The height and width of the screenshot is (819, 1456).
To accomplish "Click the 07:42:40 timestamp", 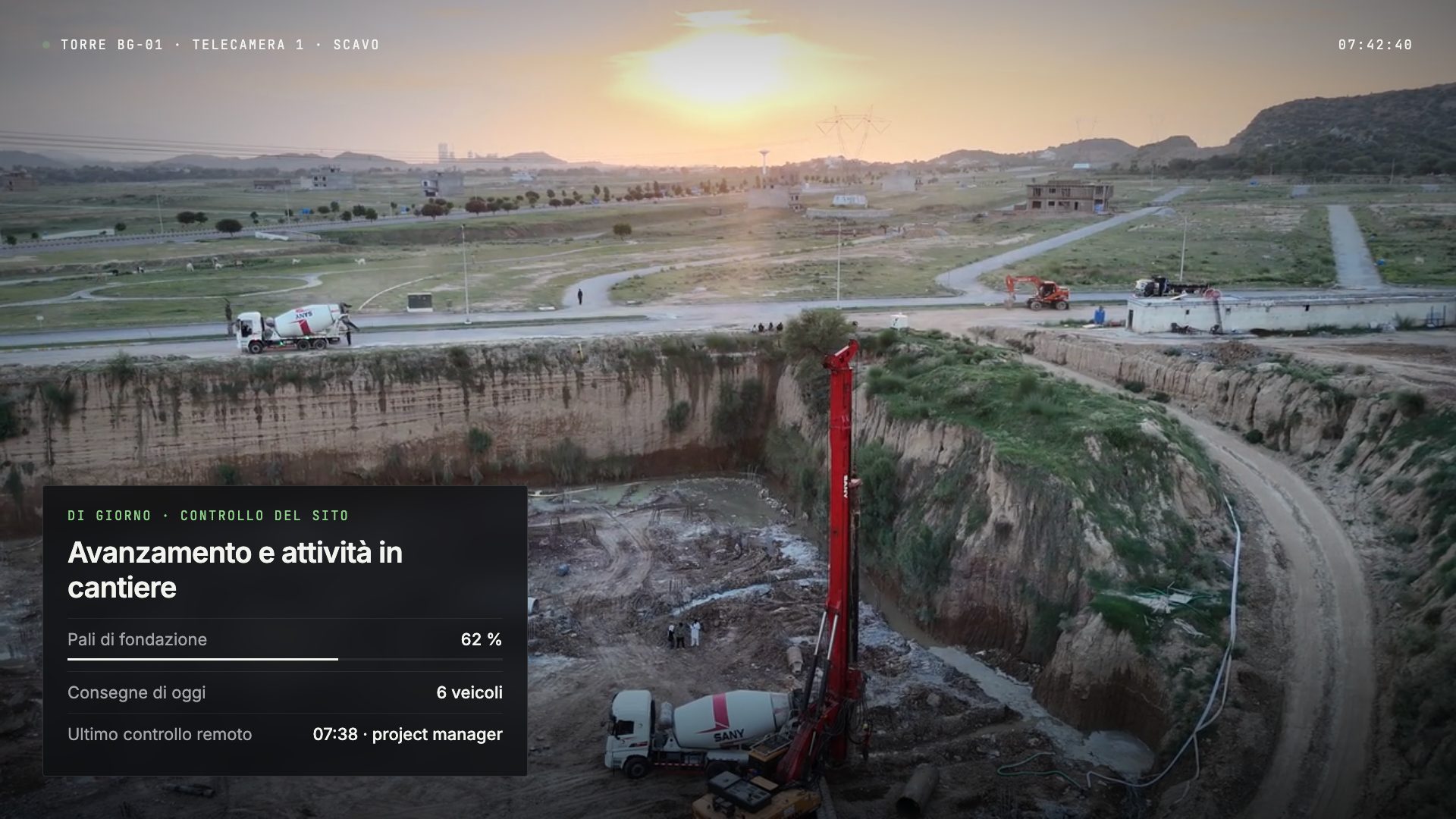I will tap(1375, 45).
